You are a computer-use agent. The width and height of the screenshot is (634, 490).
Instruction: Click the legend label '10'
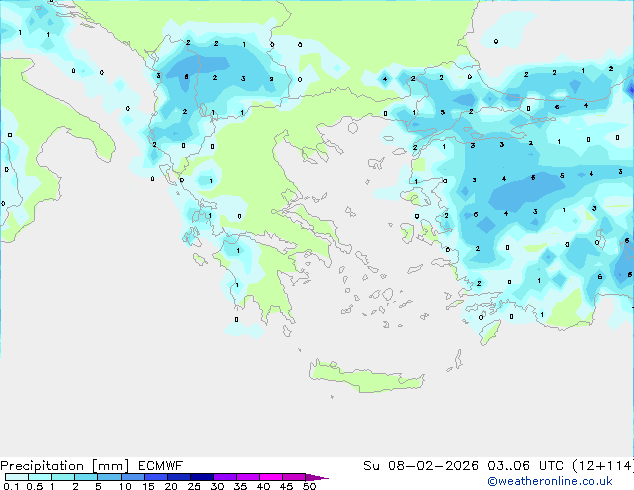pyautogui.click(x=125, y=486)
